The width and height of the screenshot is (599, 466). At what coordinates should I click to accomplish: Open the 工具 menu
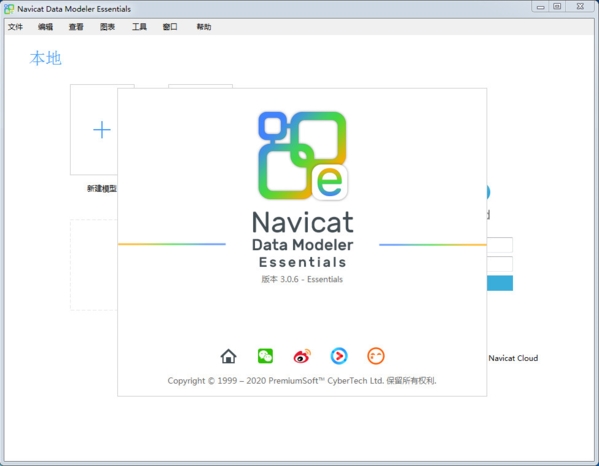tap(139, 27)
